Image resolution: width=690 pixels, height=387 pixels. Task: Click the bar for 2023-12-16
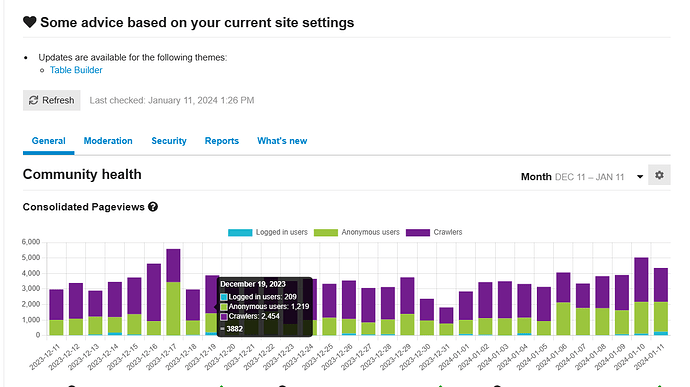(154, 300)
